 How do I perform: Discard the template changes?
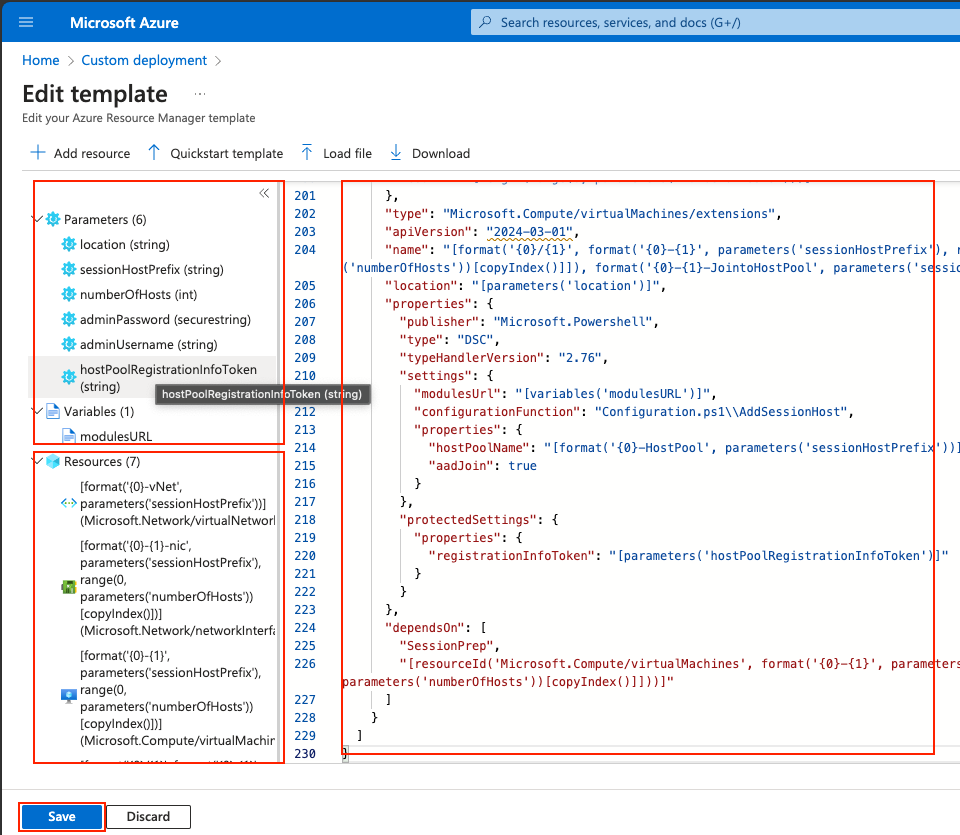point(148,817)
